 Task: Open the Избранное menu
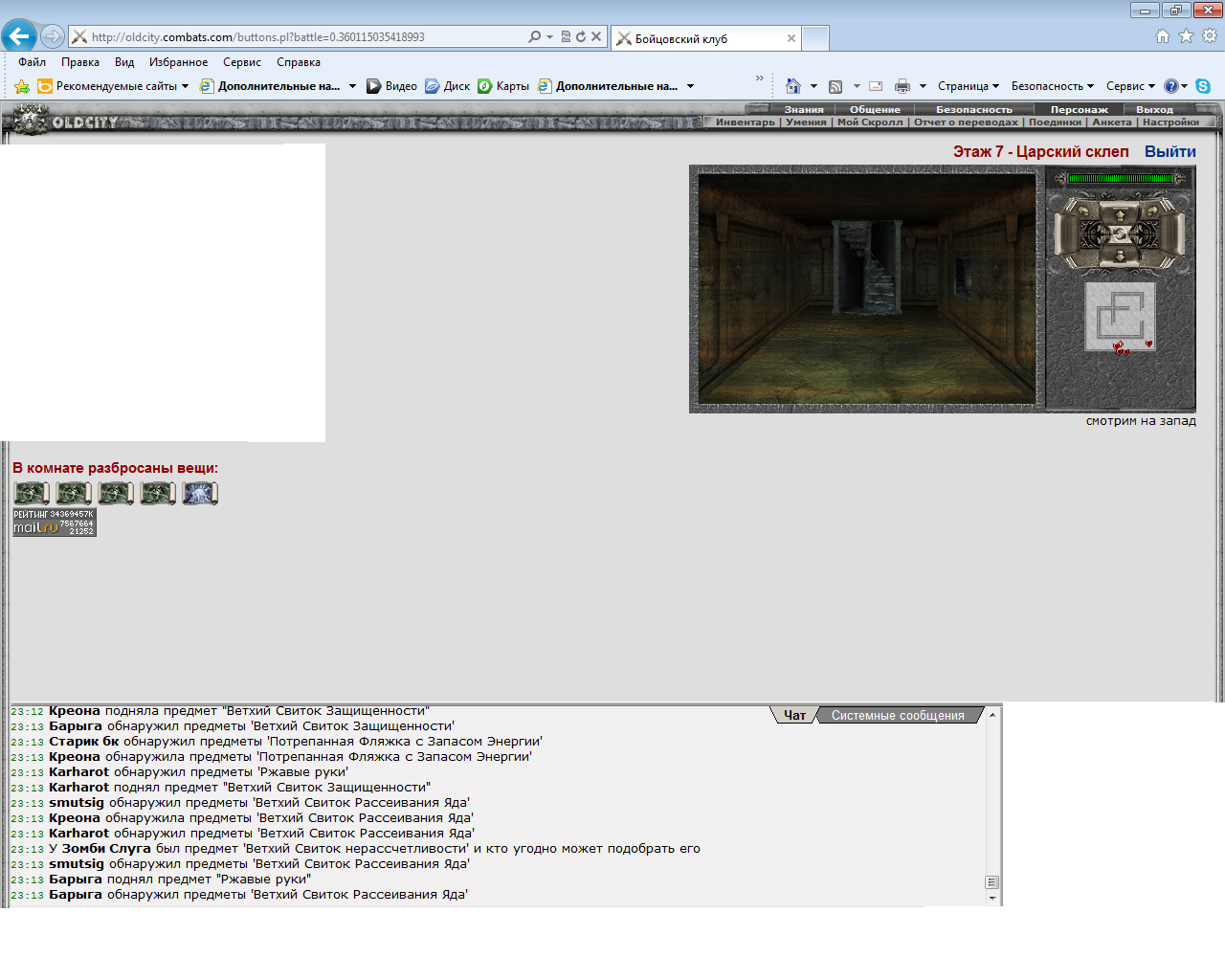click(178, 62)
